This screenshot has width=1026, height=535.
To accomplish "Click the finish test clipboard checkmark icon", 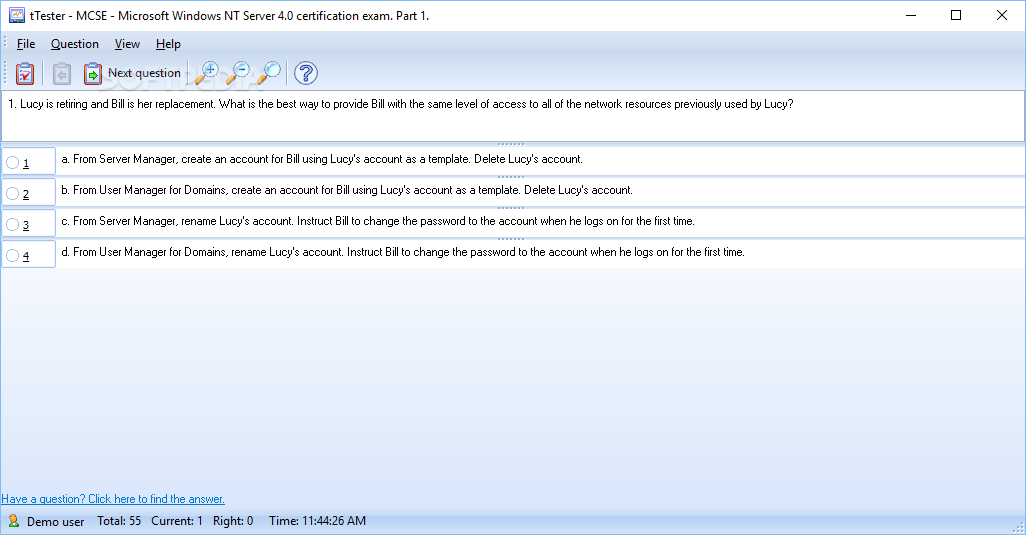I will (x=25, y=73).
